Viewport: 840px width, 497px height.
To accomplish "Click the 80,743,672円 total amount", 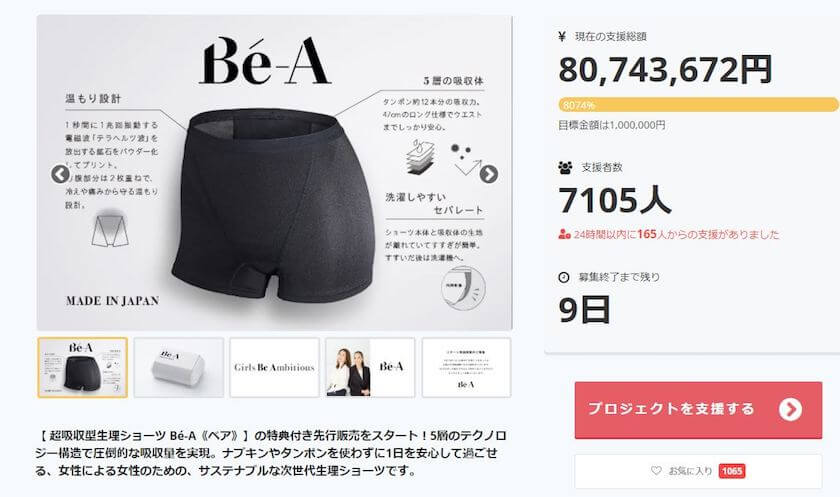I will click(665, 70).
